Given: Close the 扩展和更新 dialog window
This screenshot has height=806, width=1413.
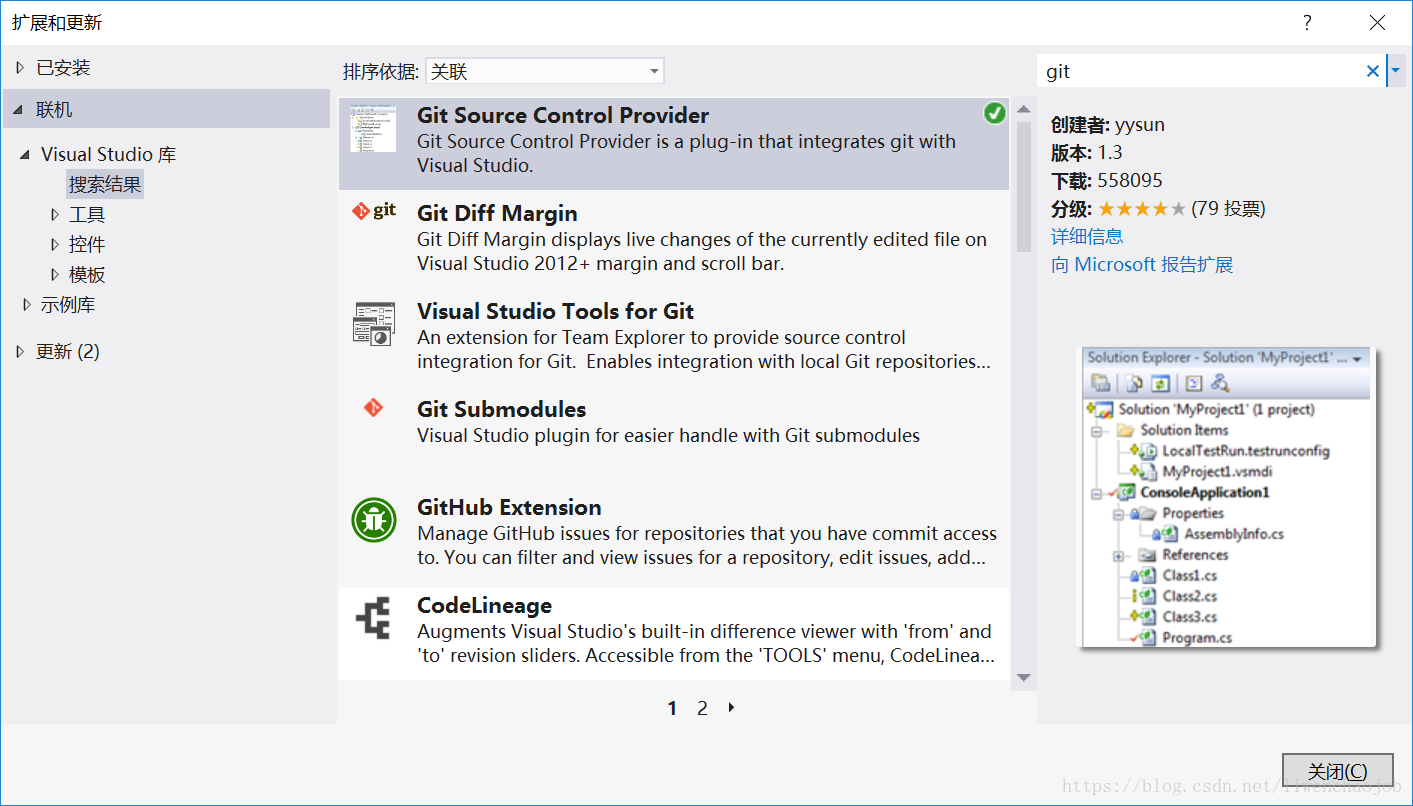Looking at the screenshot, I should coord(1377,23).
